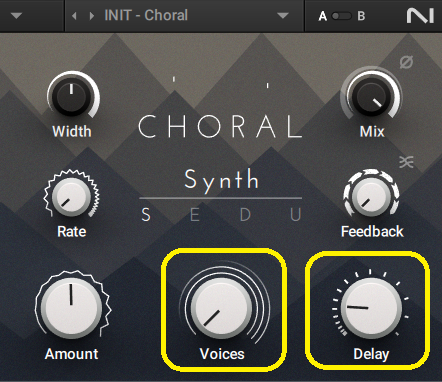The width and height of the screenshot is (442, 382).
Task: Select the E mode letter
Action: click(x=195, y=214)
